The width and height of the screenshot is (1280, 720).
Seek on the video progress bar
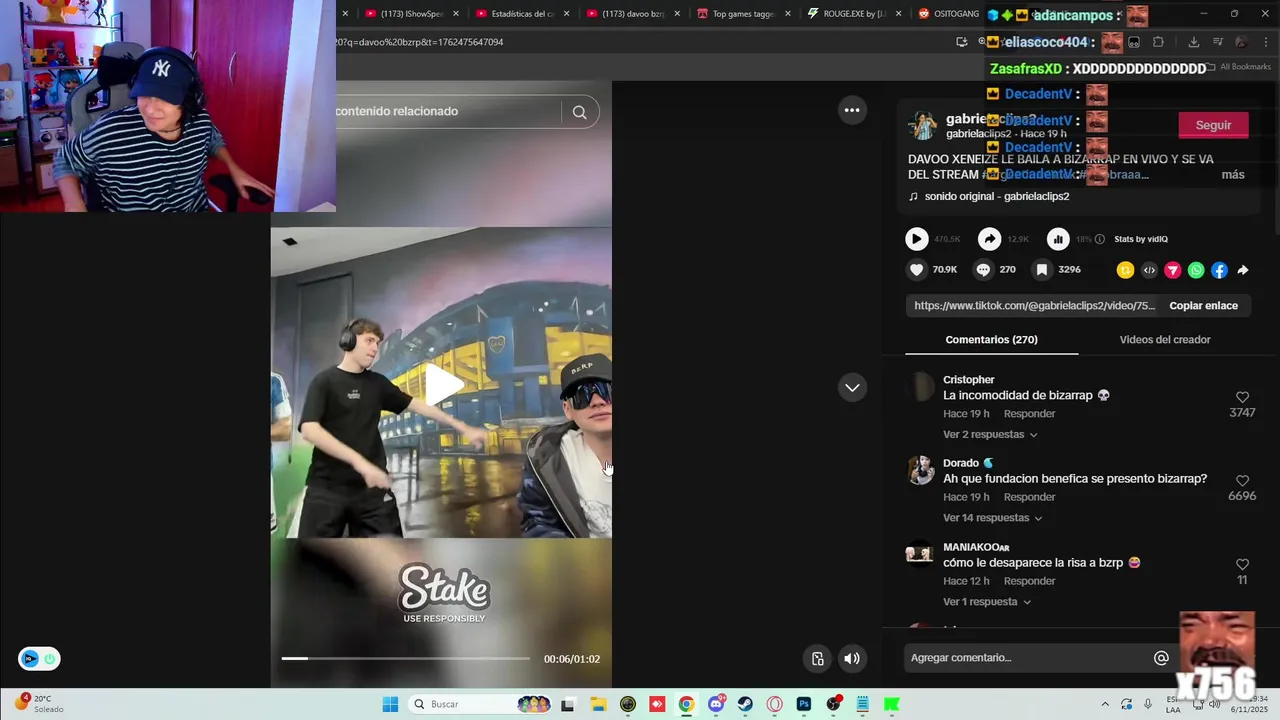pos(405,658)
